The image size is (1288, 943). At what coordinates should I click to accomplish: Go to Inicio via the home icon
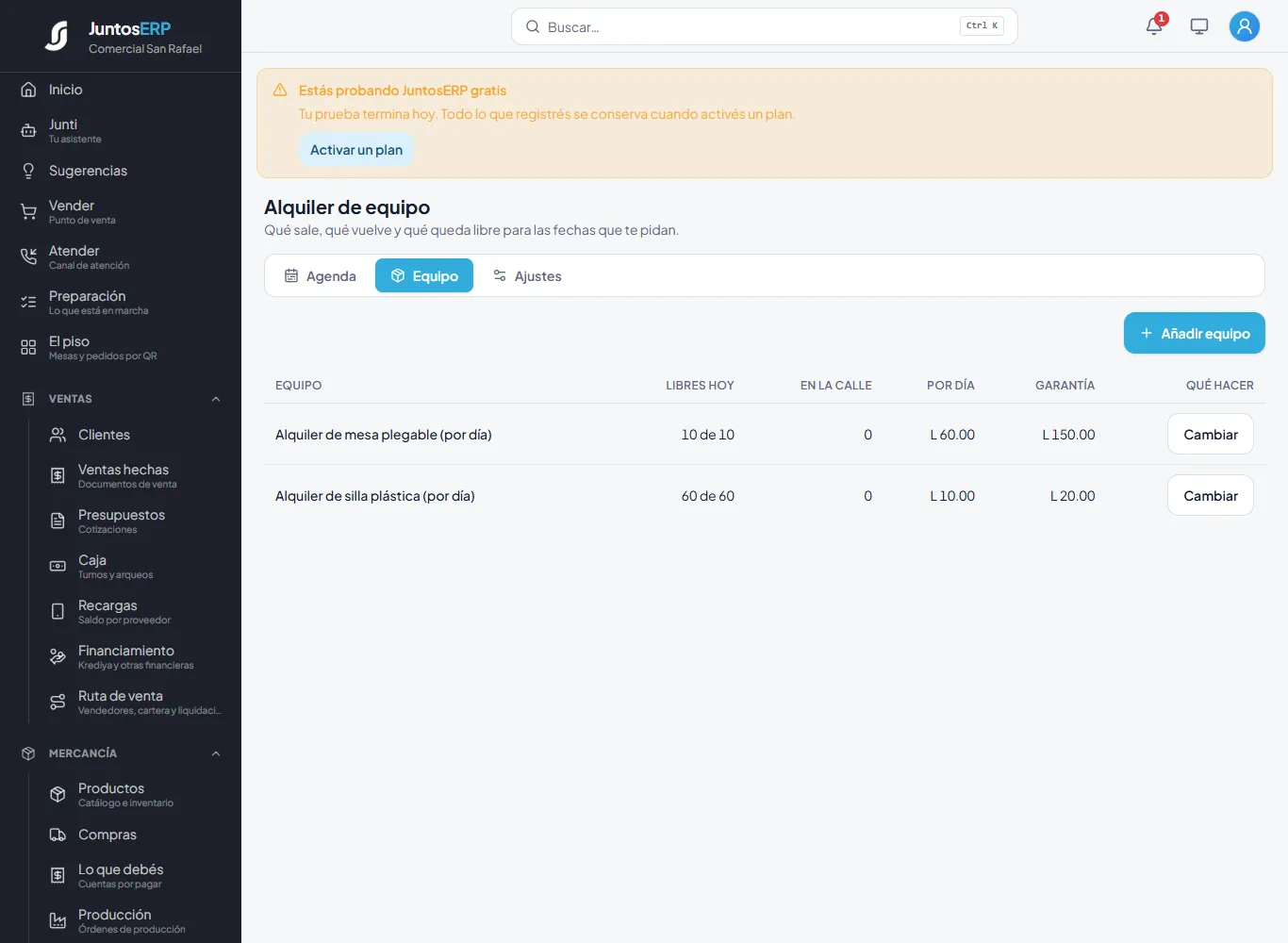(x=28, y=90)
